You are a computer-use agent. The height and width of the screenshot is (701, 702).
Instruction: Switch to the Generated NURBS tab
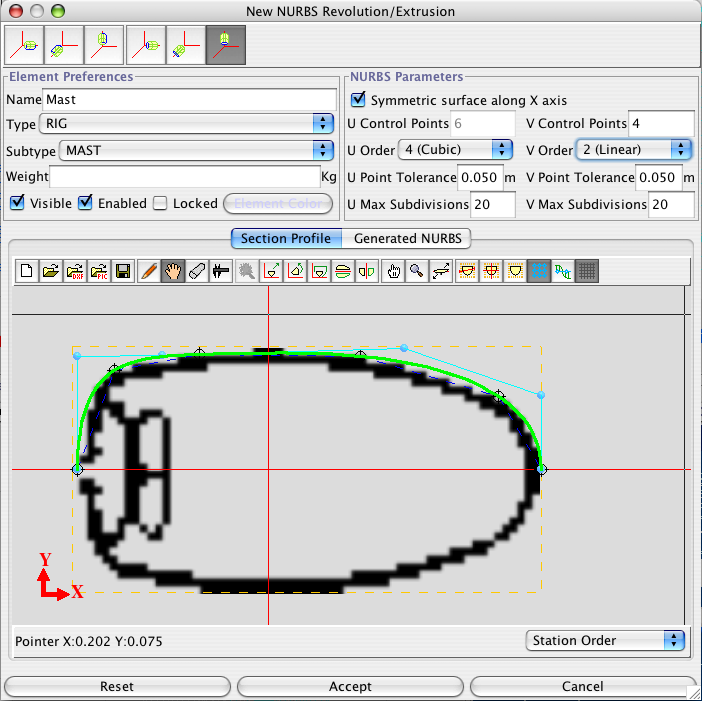tap(407, 238)
